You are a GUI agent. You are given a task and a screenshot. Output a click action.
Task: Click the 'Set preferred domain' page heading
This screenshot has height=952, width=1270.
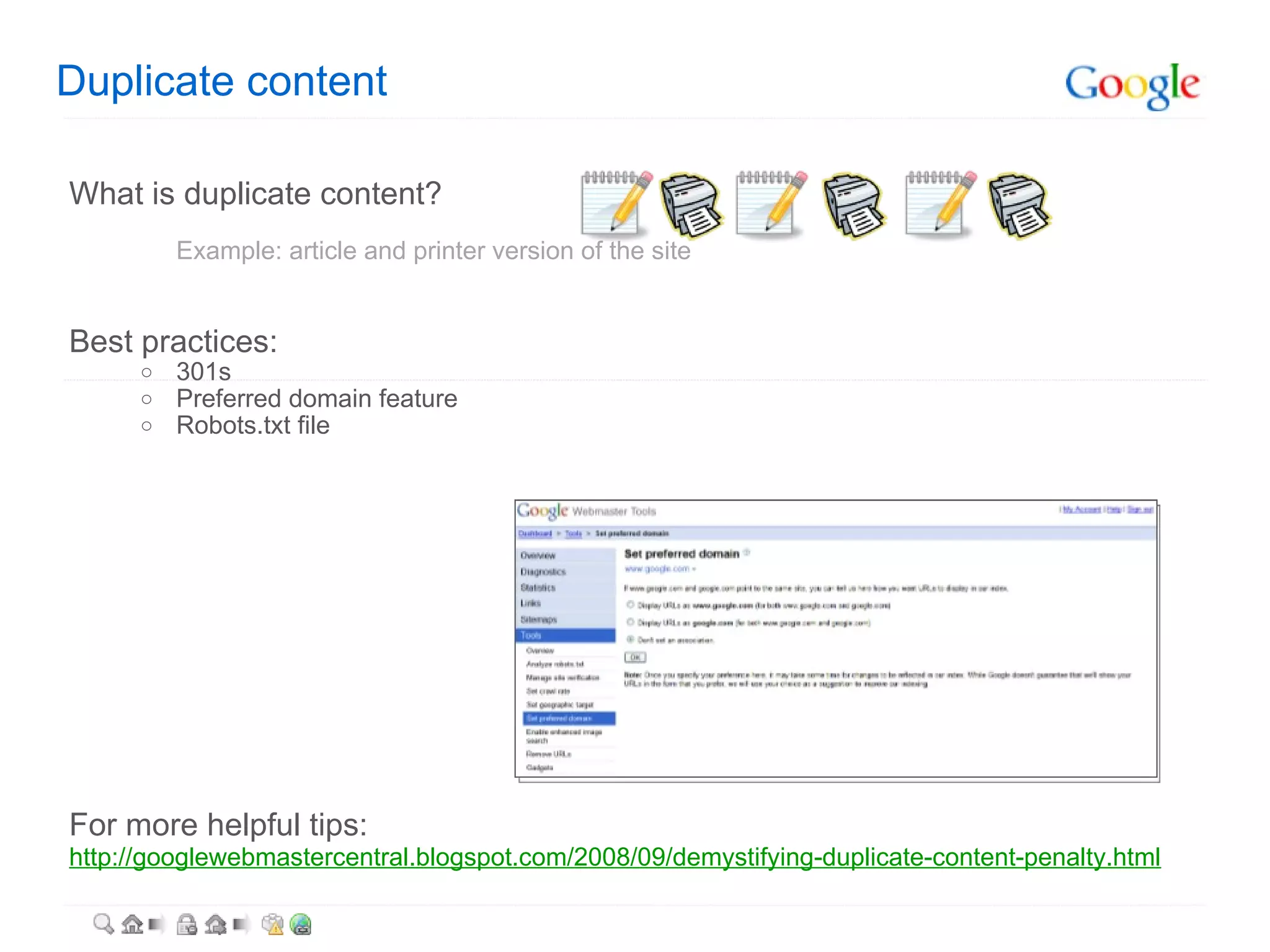682,553
